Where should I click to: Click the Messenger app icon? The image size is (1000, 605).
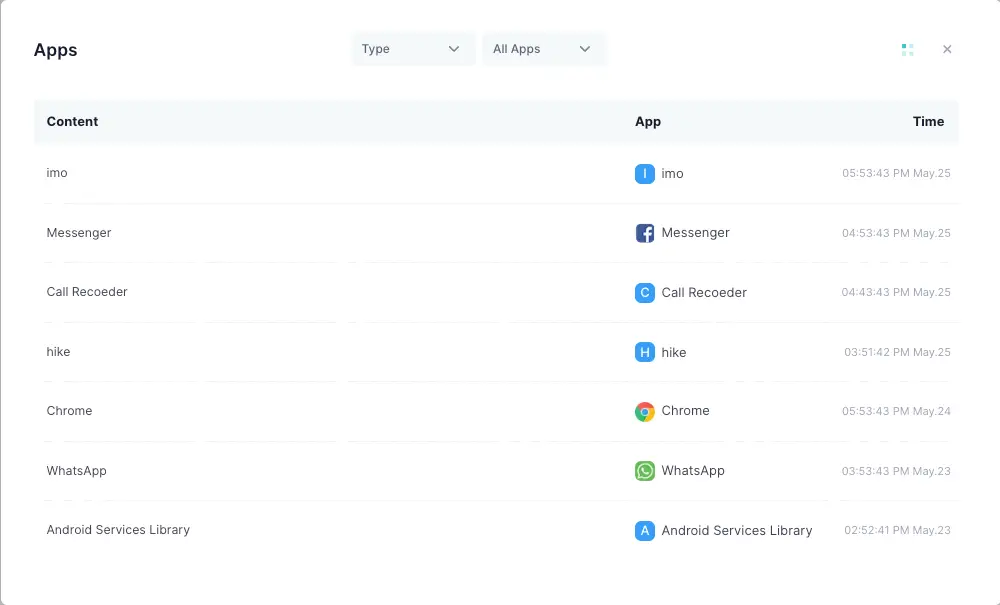tap(645, 232)
